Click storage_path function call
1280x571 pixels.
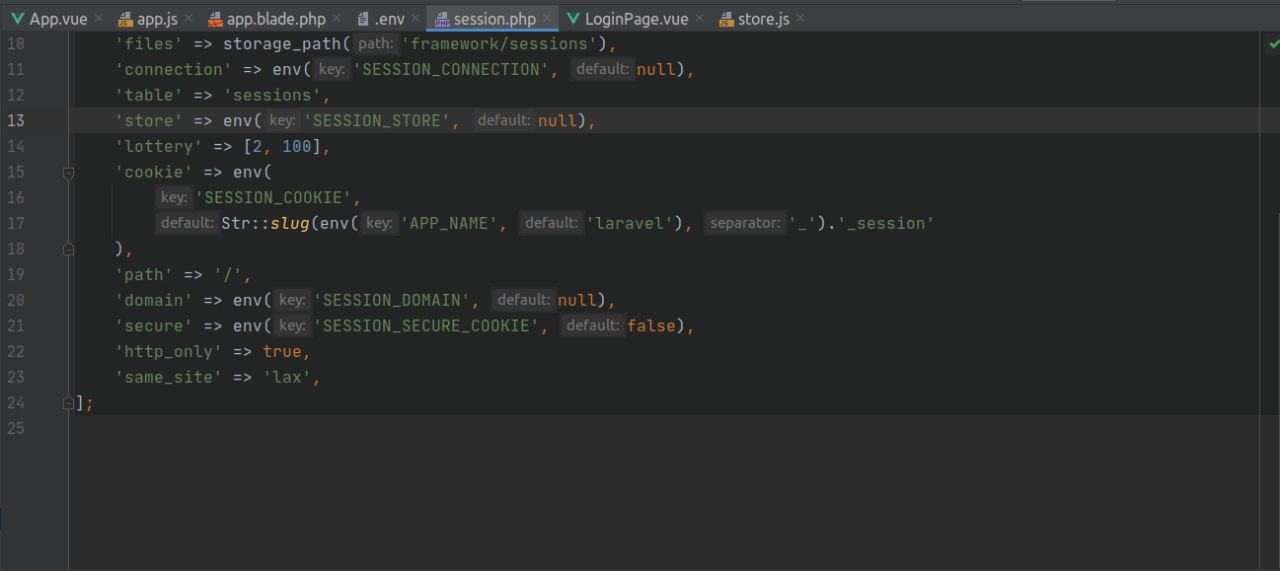(281, 44)
